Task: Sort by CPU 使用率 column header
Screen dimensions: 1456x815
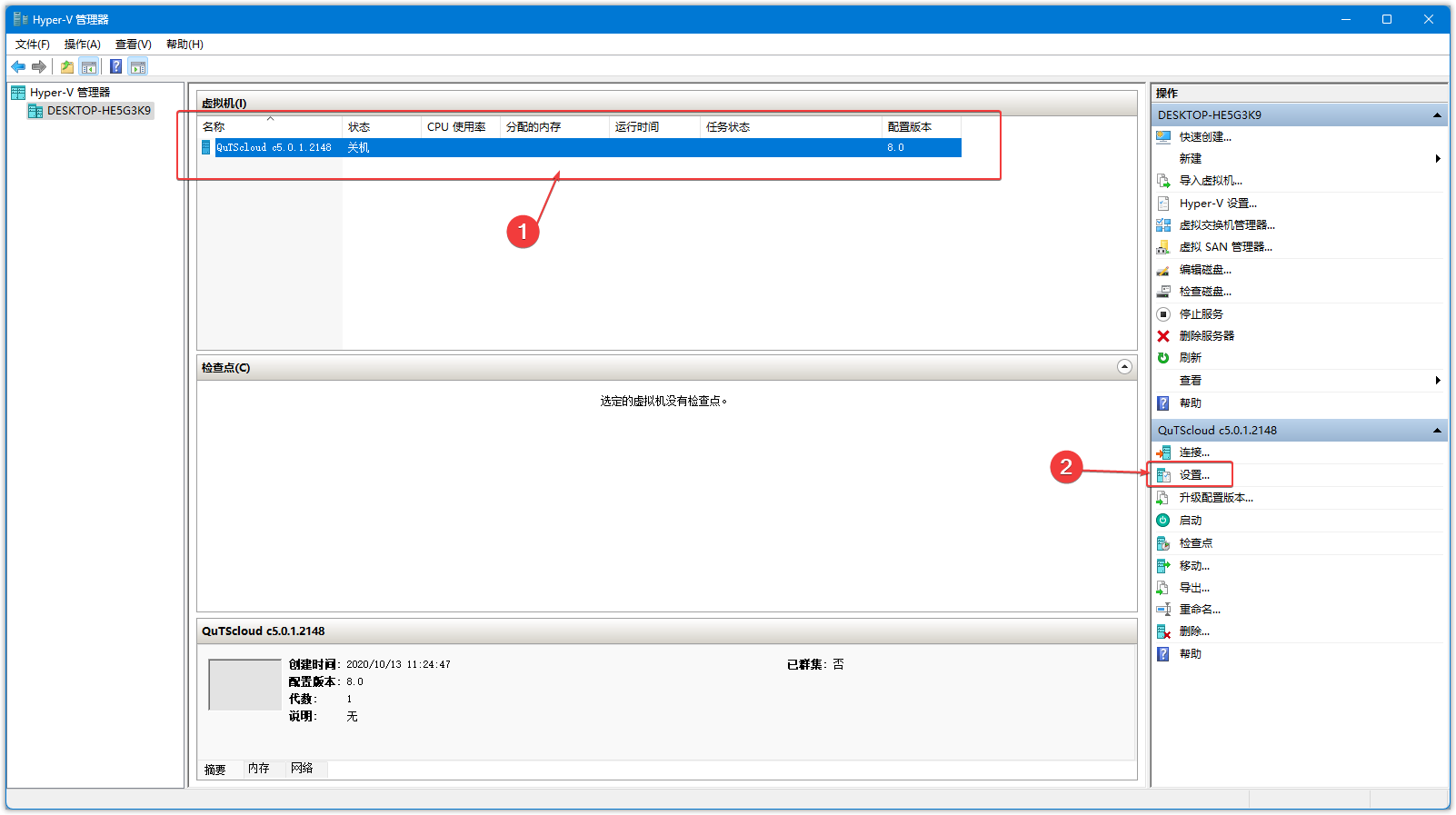Action: point(461,127)
